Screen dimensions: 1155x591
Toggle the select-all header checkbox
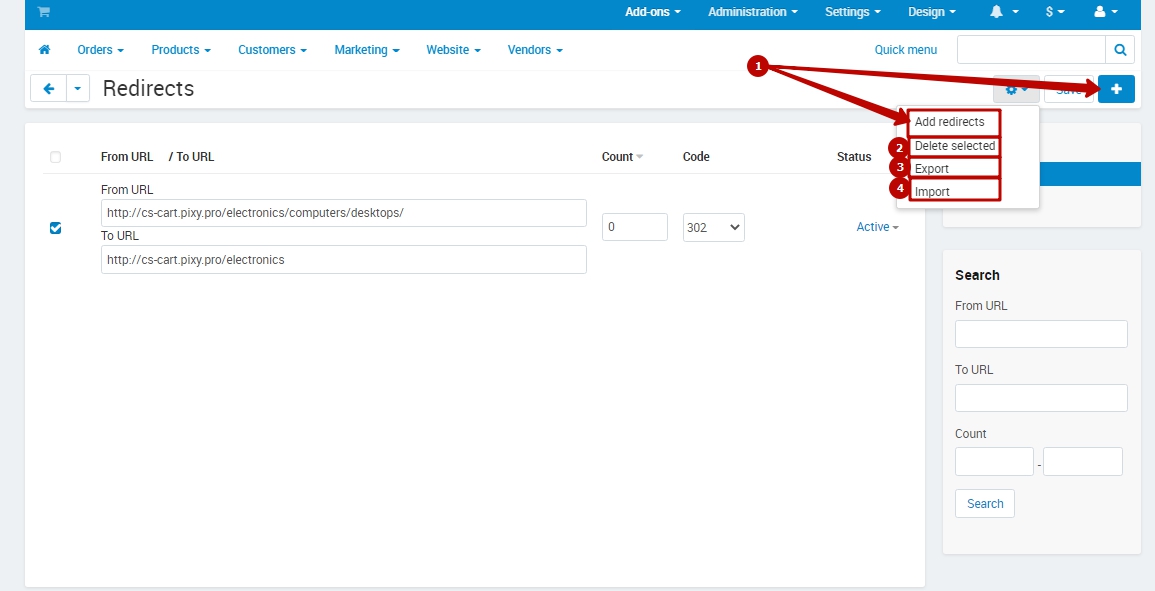[55, 157]
